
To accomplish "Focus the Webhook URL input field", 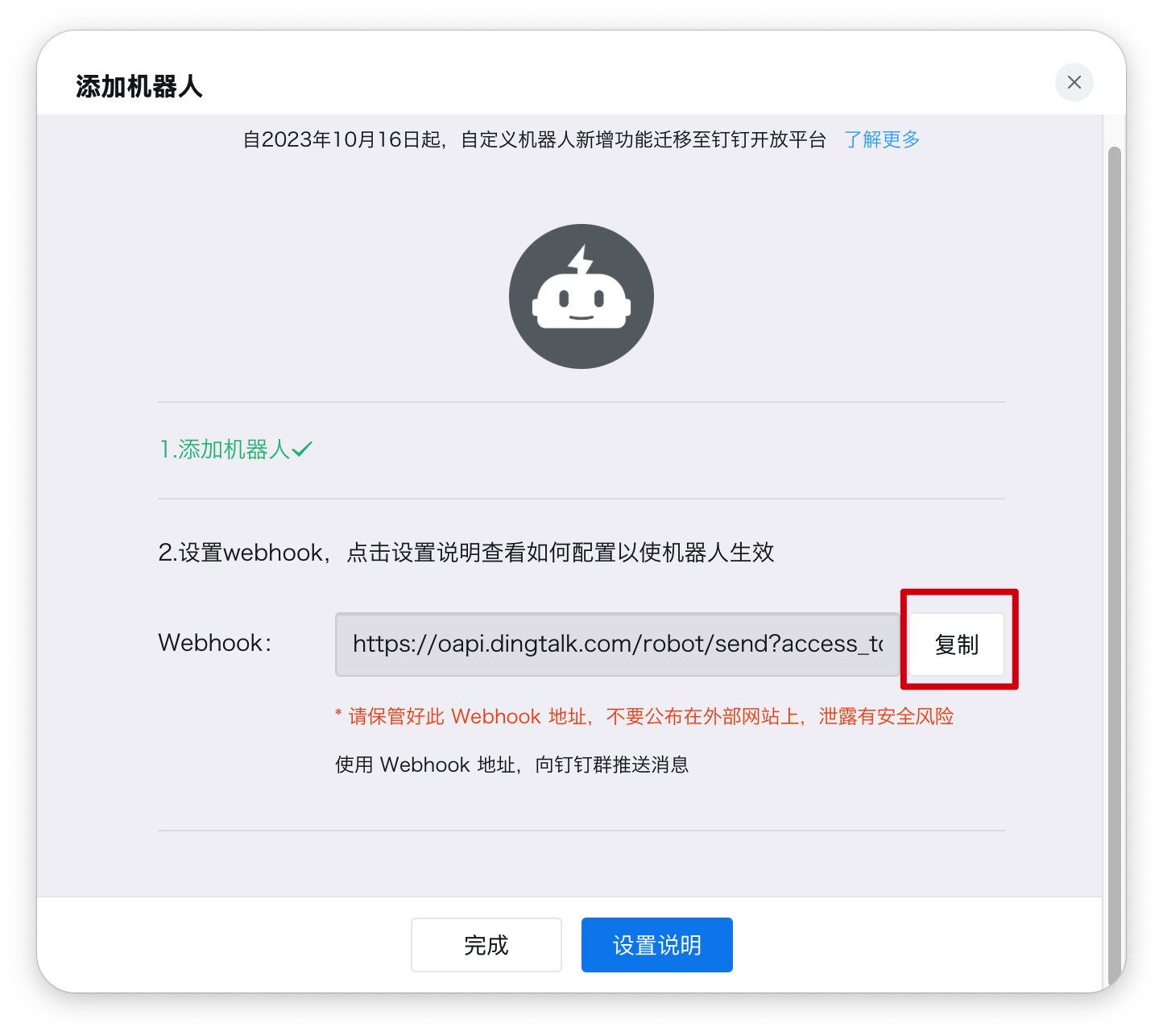I will (617, 644).
